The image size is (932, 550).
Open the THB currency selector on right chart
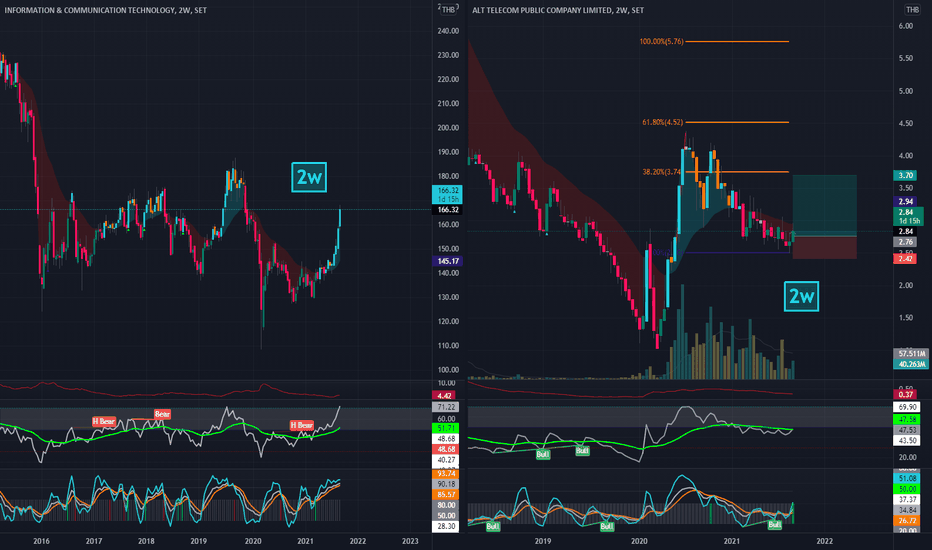click(x=912, y=10)
